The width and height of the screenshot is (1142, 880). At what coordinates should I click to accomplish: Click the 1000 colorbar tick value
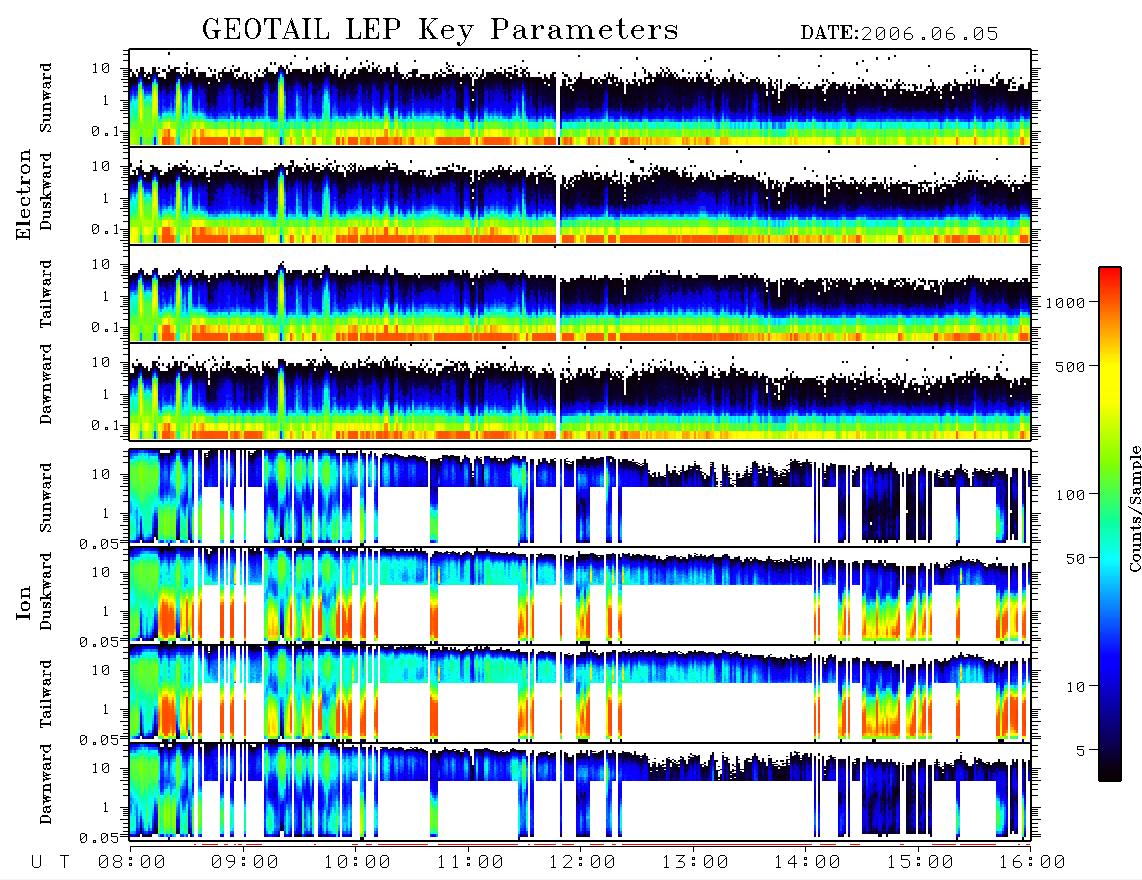(x=1065, y=302)
